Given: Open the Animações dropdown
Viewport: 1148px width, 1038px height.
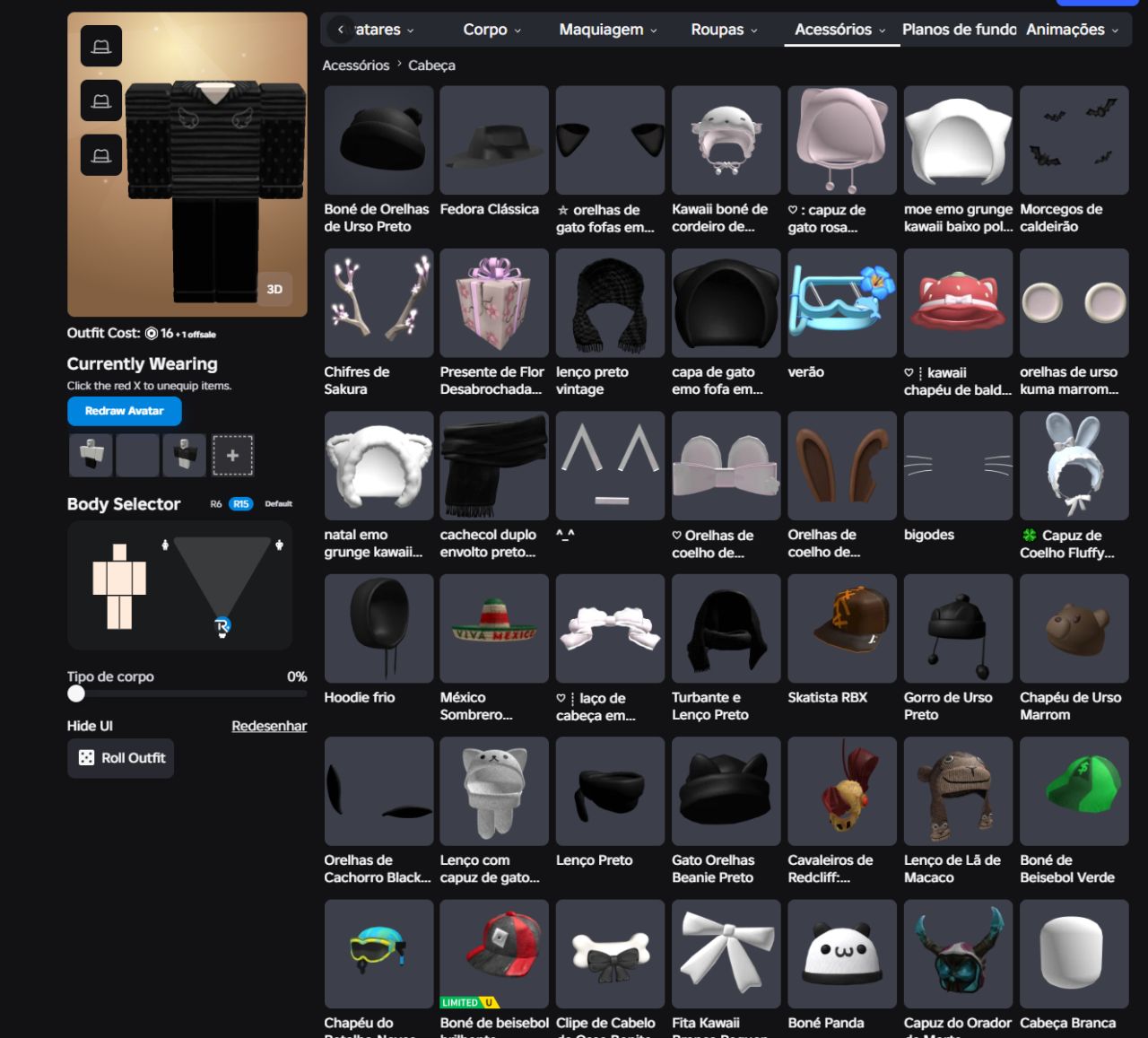Looking at the screenshot, I should 1073,30.
